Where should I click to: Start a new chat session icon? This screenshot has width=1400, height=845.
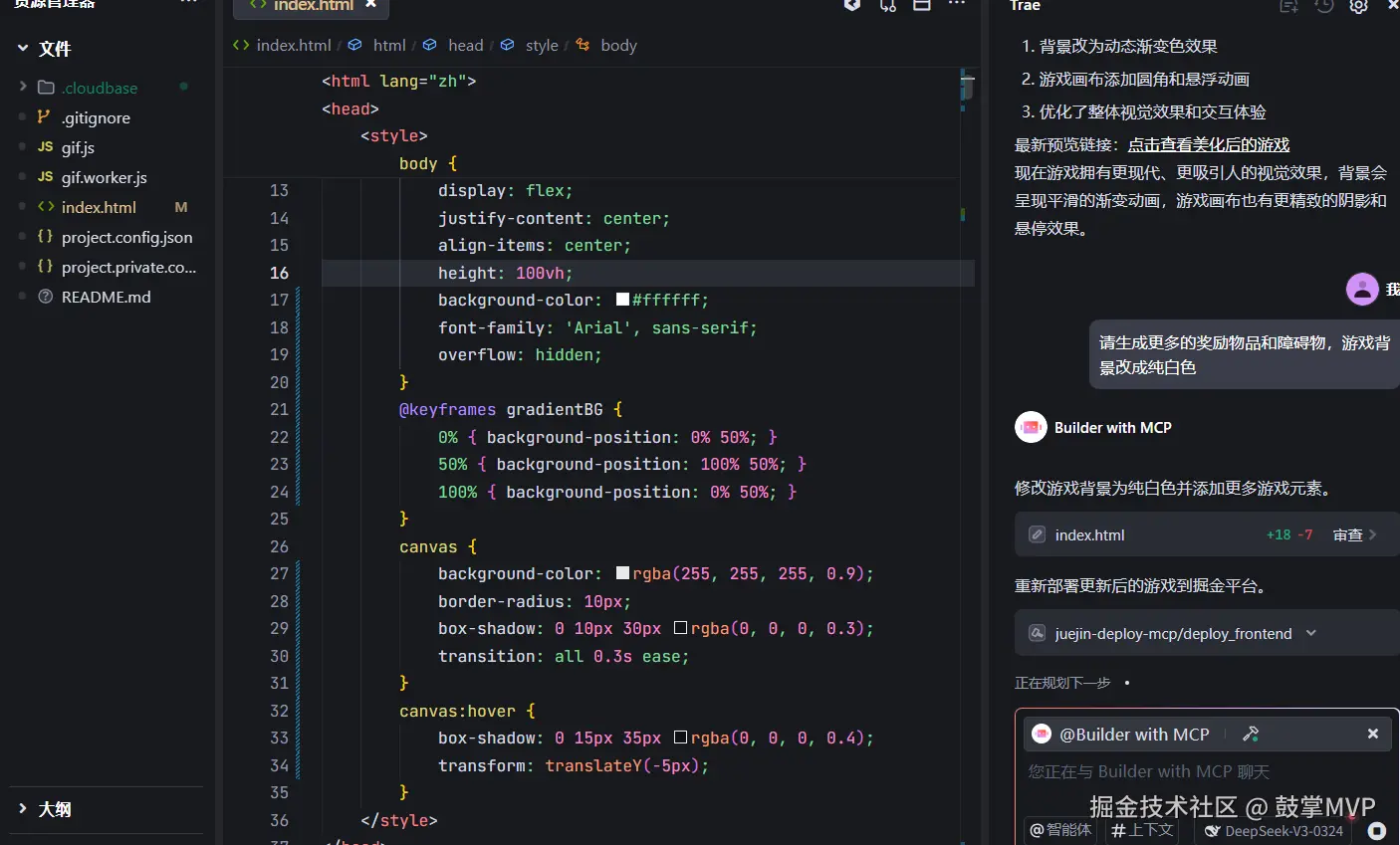[1287, 5]
